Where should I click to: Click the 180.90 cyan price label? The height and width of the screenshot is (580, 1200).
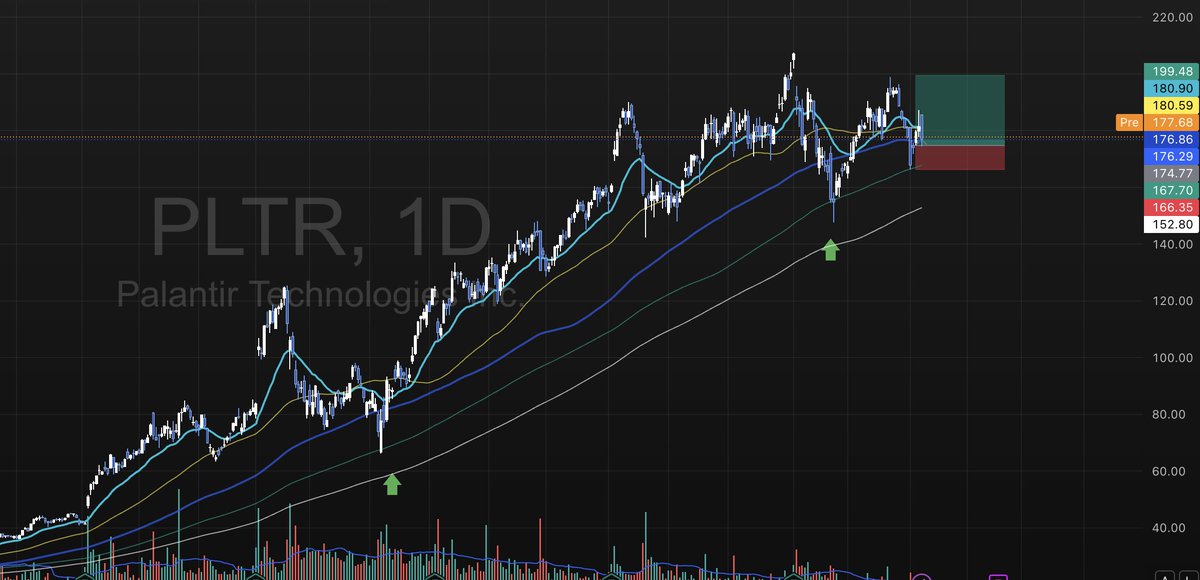click(1169, 88)
